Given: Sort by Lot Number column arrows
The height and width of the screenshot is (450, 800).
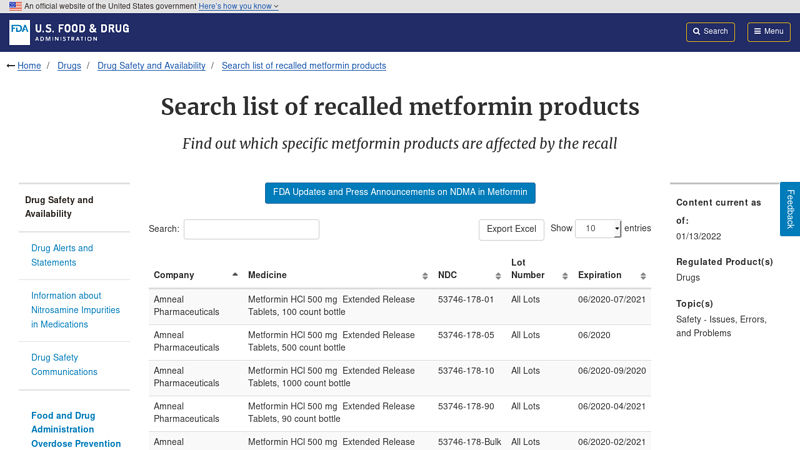Looking at the screenshot, I should click(565, 276).
